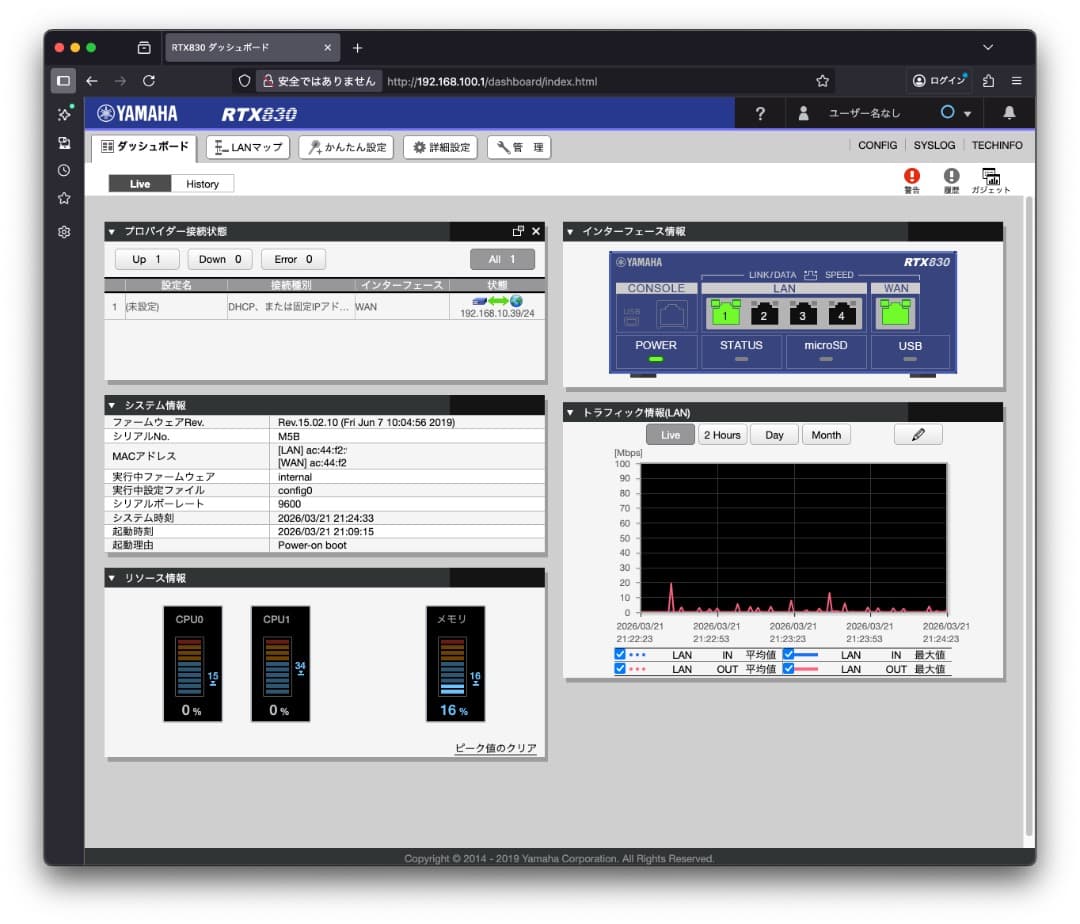Open the SYSLOG link
This screenshot has width=1080, height=924.
pos(934,145)
